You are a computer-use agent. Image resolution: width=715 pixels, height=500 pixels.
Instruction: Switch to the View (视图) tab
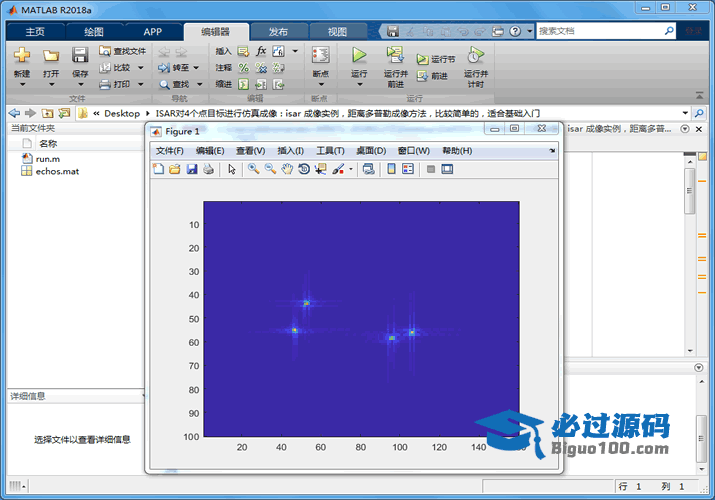coord(337,31)
